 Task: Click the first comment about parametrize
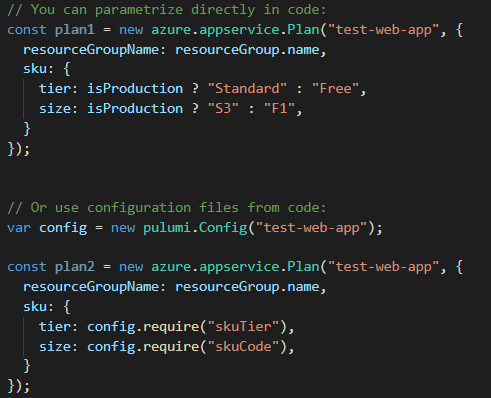coord(167,10)
